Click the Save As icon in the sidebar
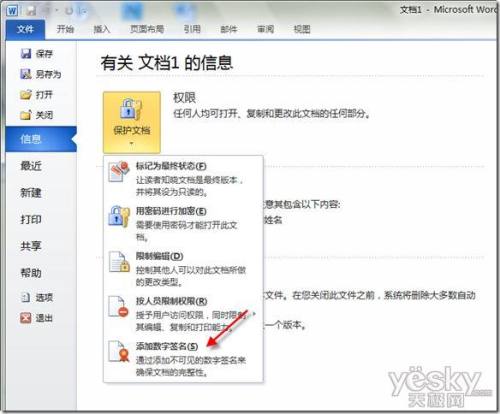Viewport: 500px width, 414px height. (26, 74)
